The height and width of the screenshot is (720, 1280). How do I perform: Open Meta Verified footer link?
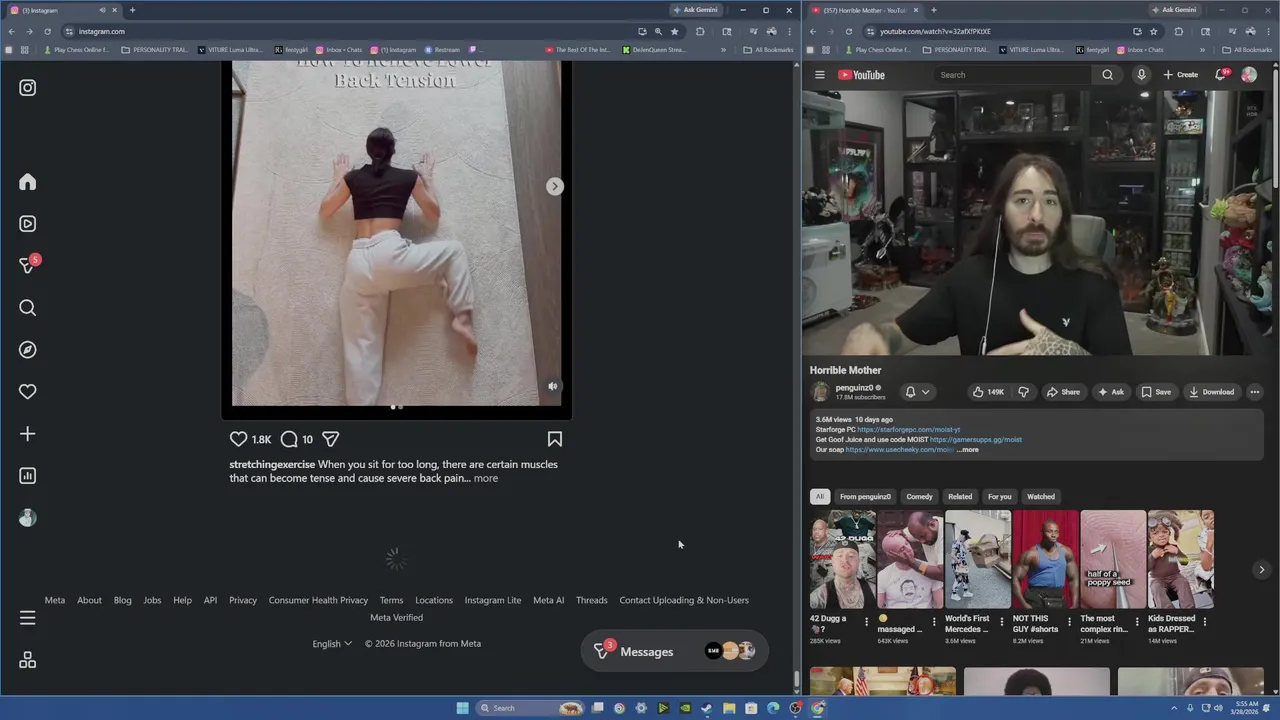tap(396, 617)
